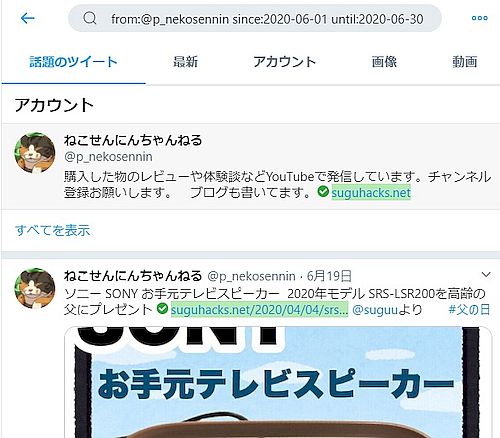Open the @suguu mention
Viewport: 500px width, 438px height.
click(x=375, y=310)
